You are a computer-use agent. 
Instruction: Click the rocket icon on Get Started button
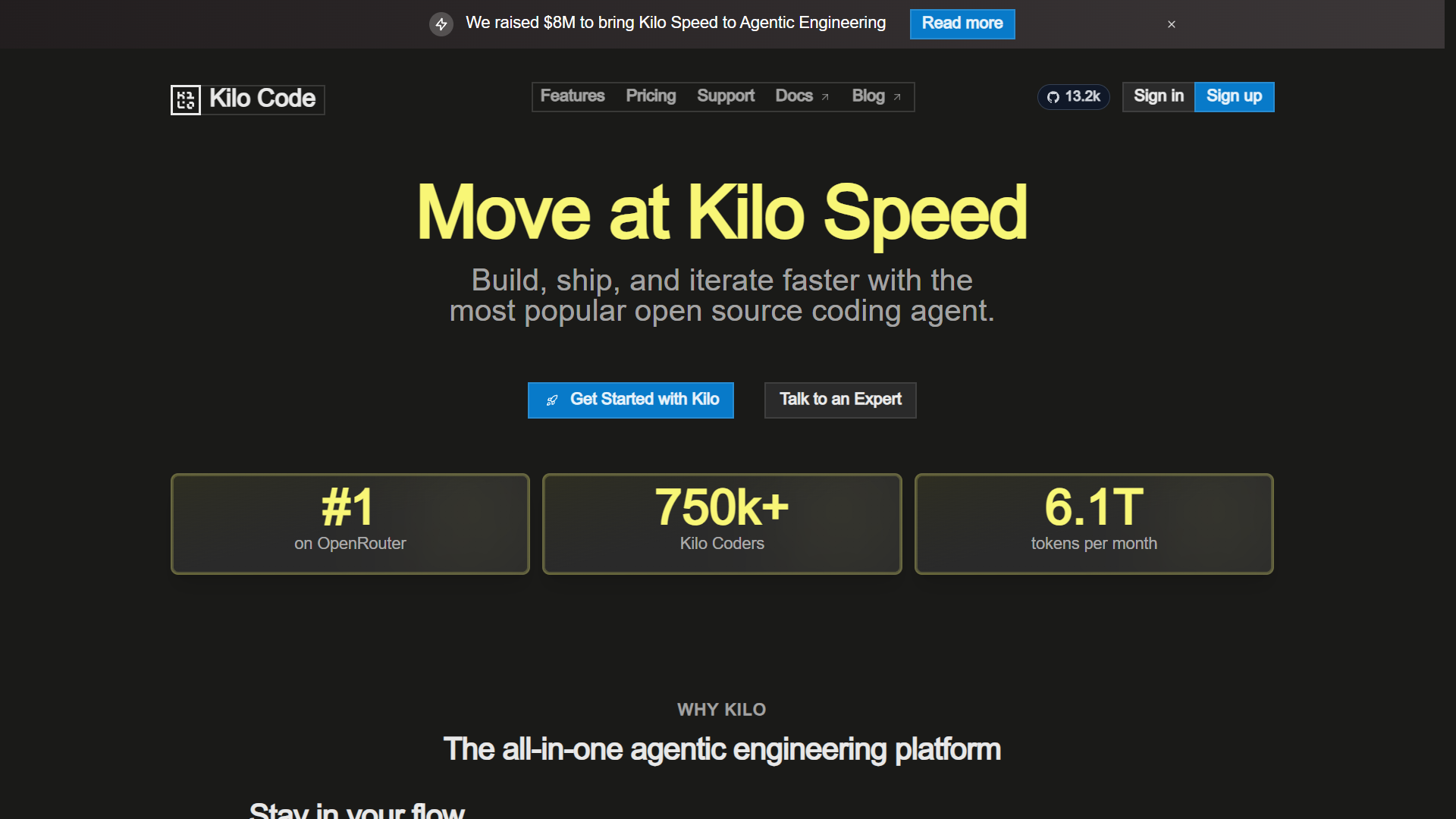[x=552, y=400]
